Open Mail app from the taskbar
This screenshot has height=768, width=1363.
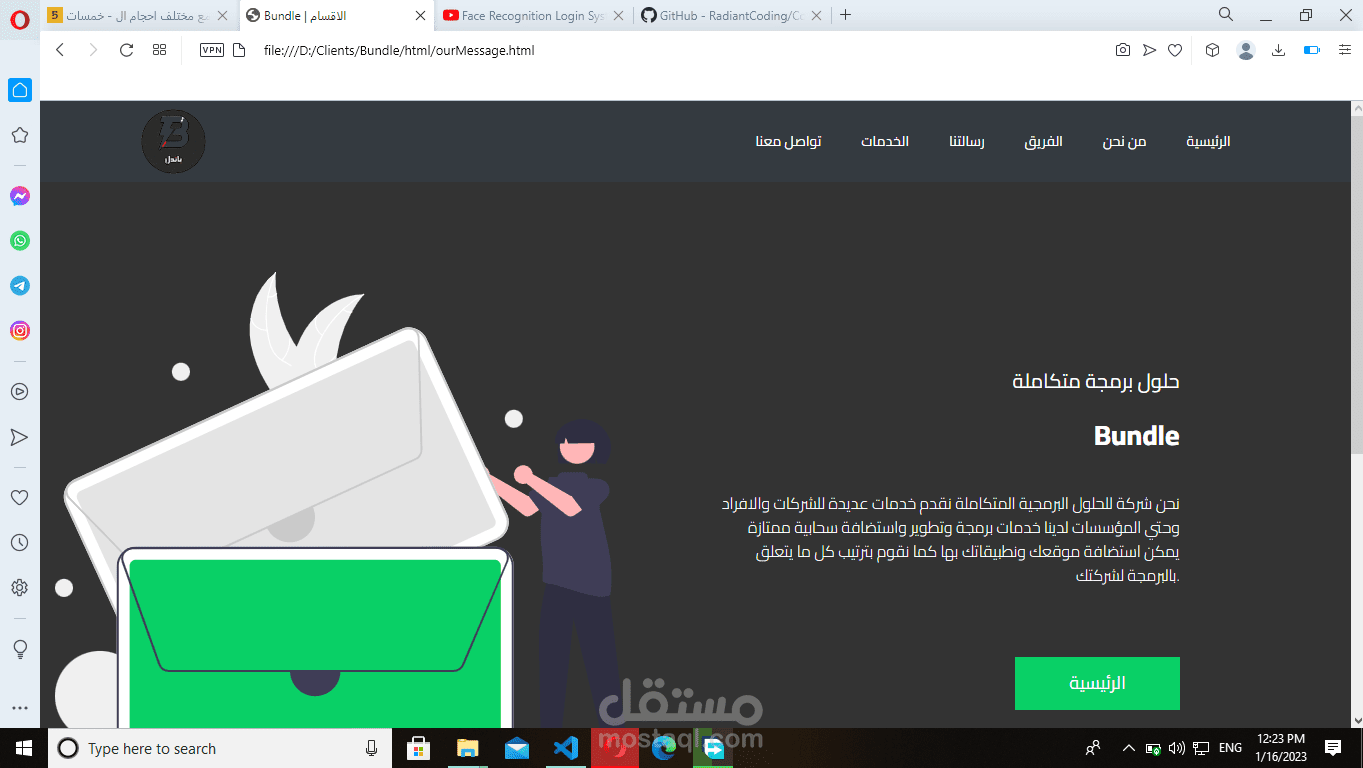tap(516, 748)
